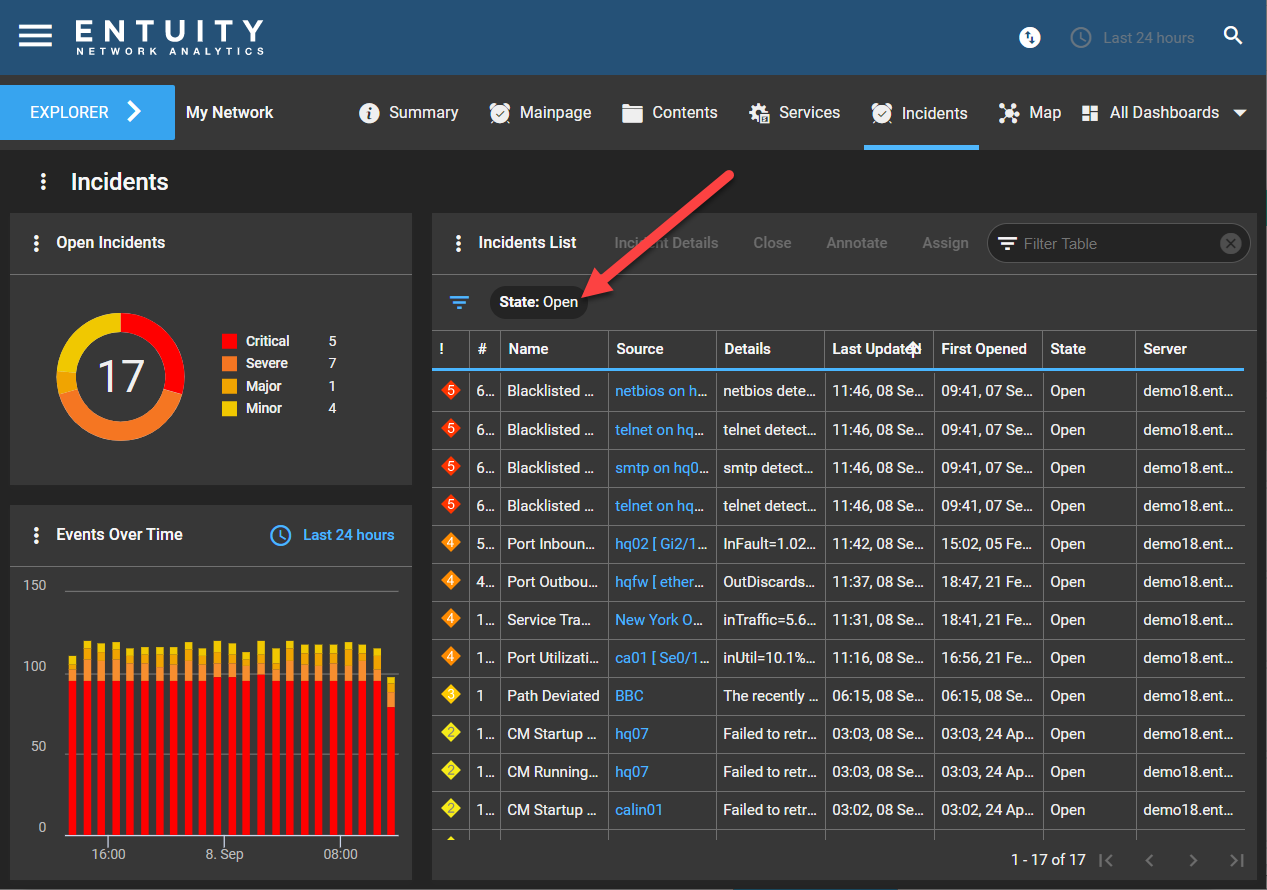Open the BBC source link
Image resolution: width=1267 pixels, height=890 pixels.
[629, 695]
